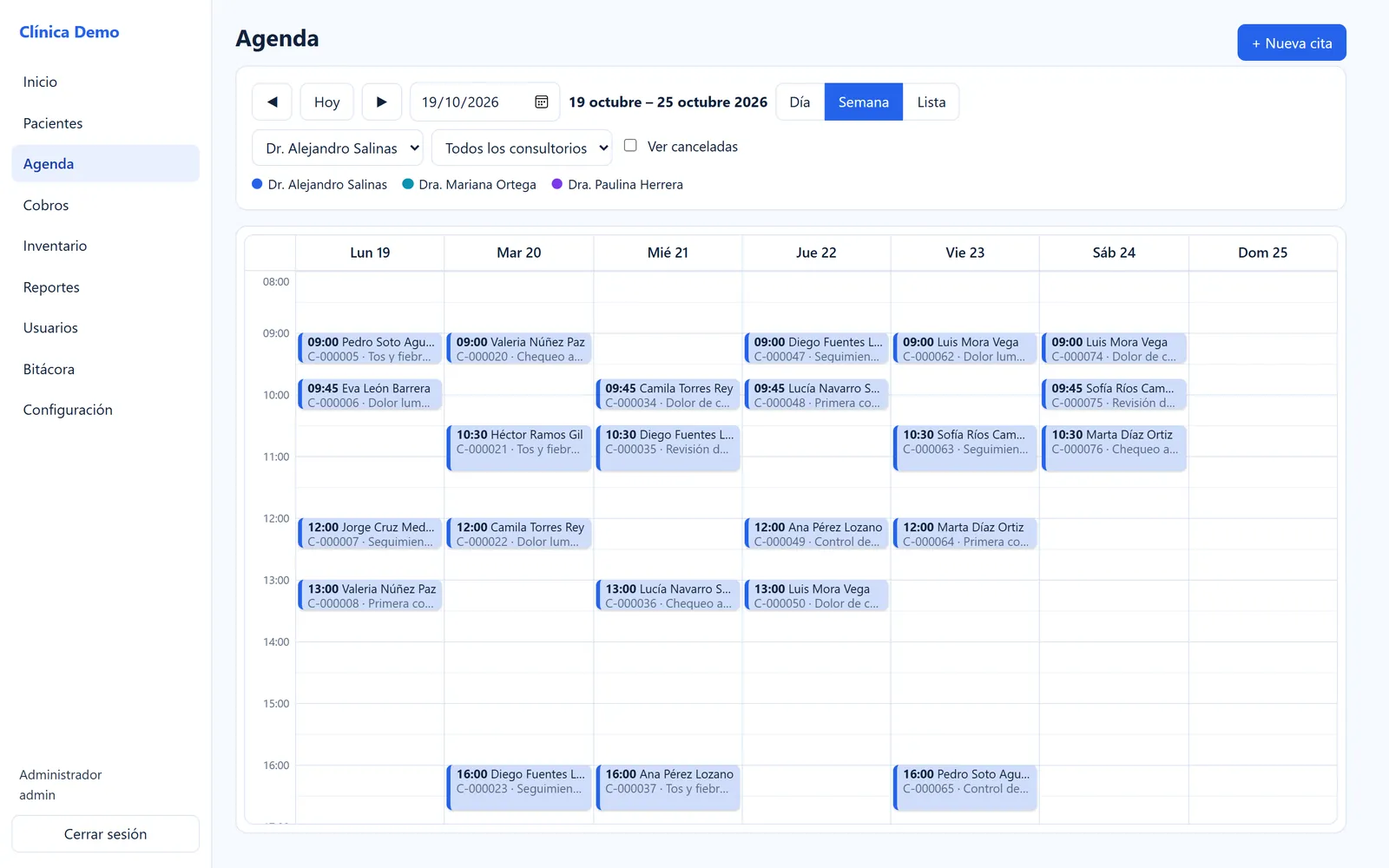This screenshot has width=1389, height=868.
Task: Open appointment C-000076 for Marta Díaz Ortiz
Action: click(1114, 448)
